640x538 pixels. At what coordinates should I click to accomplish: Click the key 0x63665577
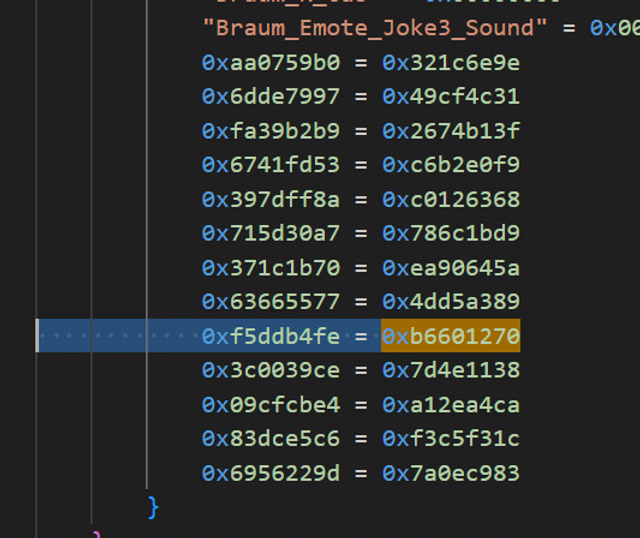pyautogui.click(x=270, y=302)
